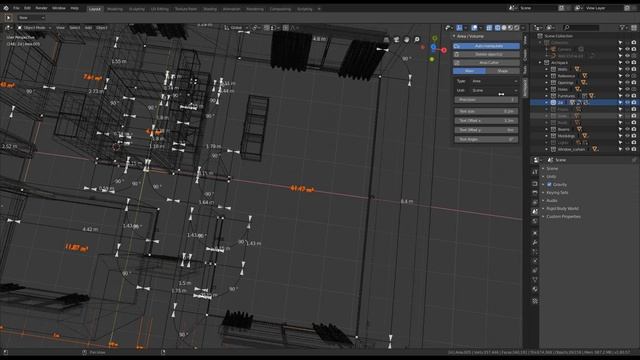Click the zoom magnifier navigation gizmo
The image size is (640, 360).
click(417, 40)
